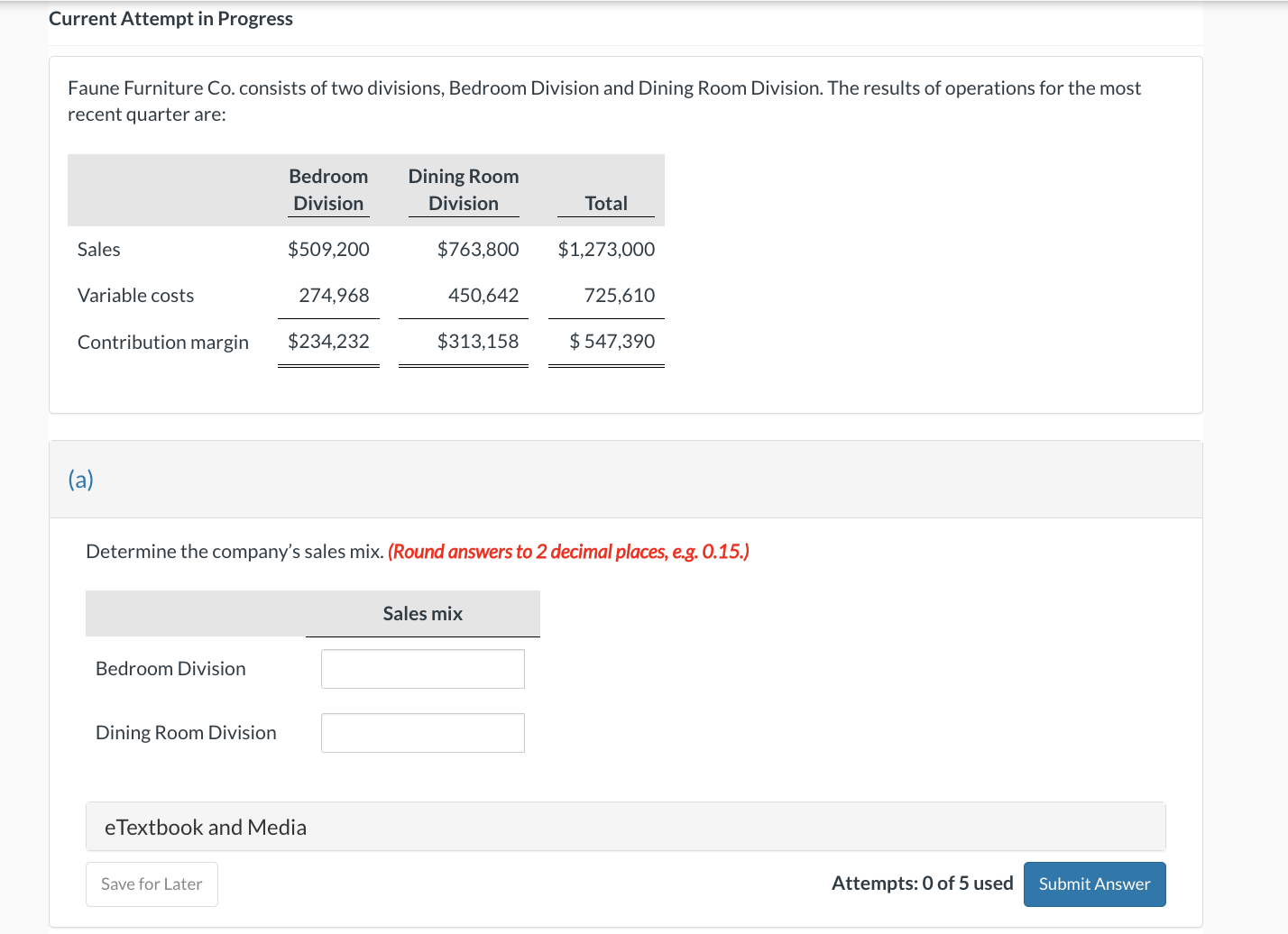The width and height of the screenshot is (1288, 934).
Task: Click the Bedroom Division label beside sales mix input
Action: pos(171,669)
